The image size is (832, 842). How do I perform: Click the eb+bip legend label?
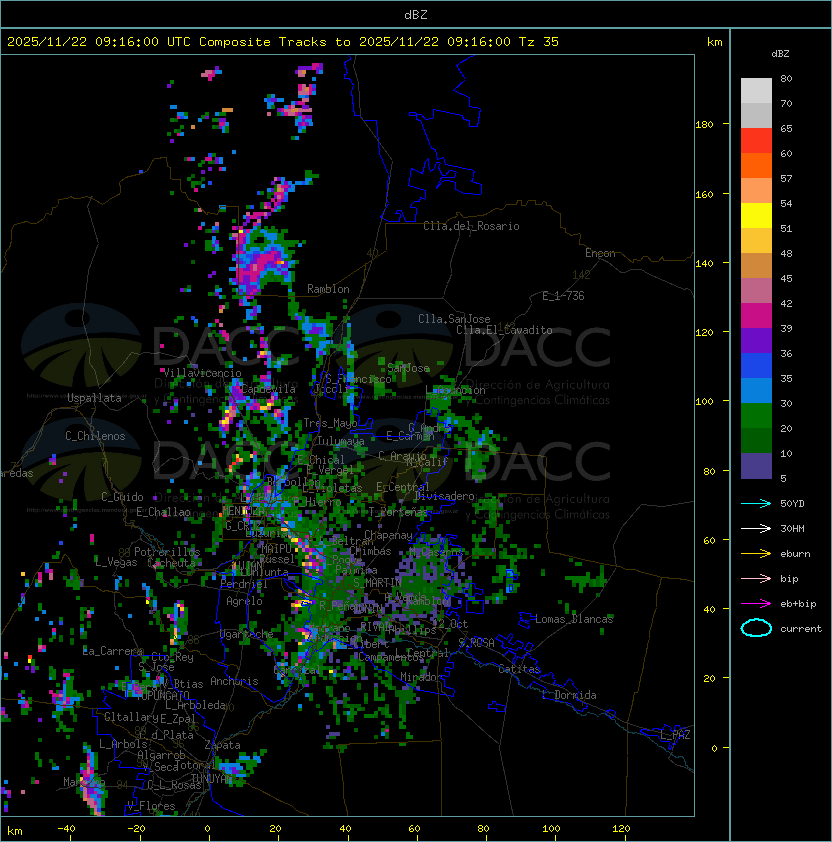[x=798, y=604]
